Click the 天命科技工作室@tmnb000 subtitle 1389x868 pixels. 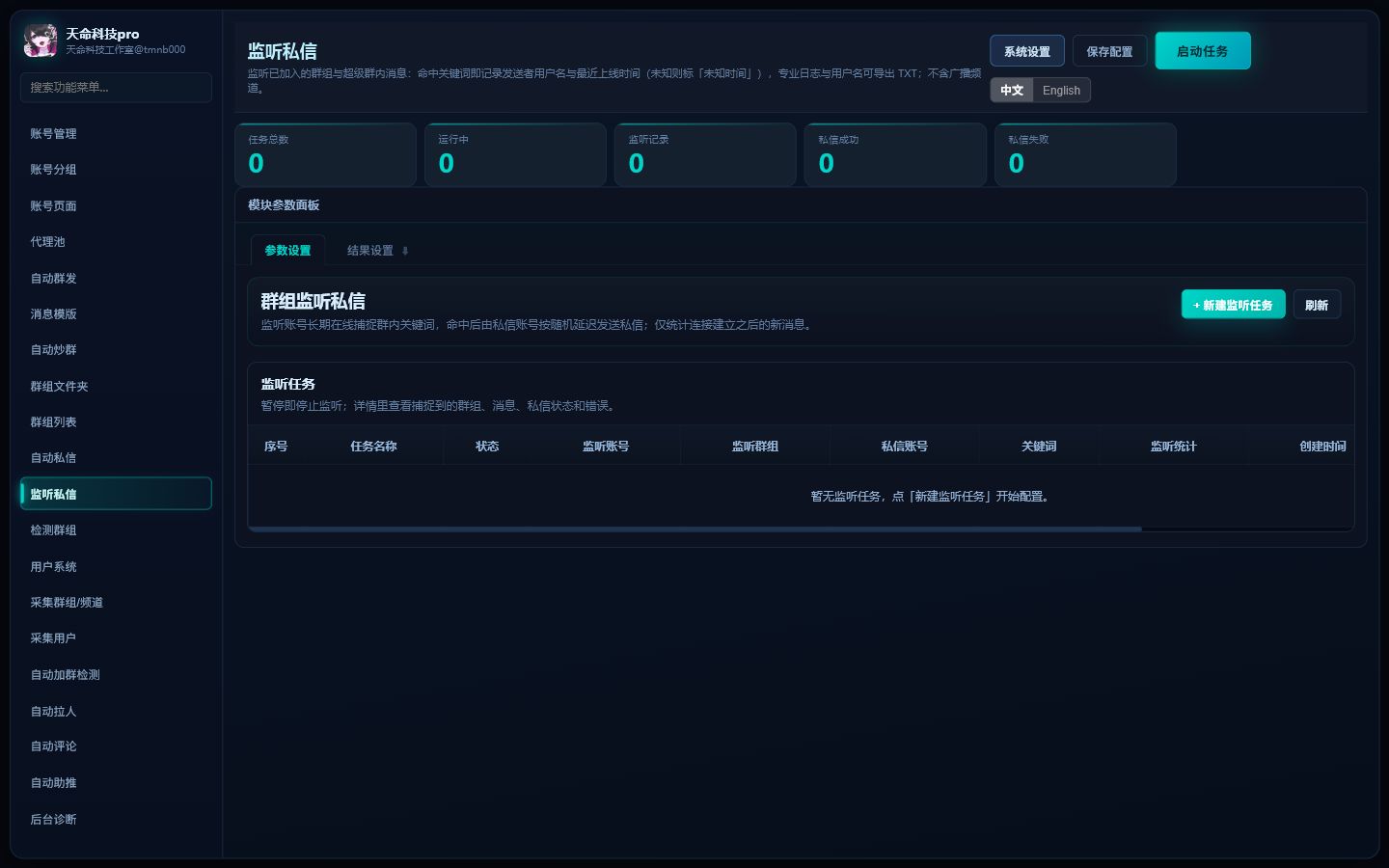(x=125, y=49)
